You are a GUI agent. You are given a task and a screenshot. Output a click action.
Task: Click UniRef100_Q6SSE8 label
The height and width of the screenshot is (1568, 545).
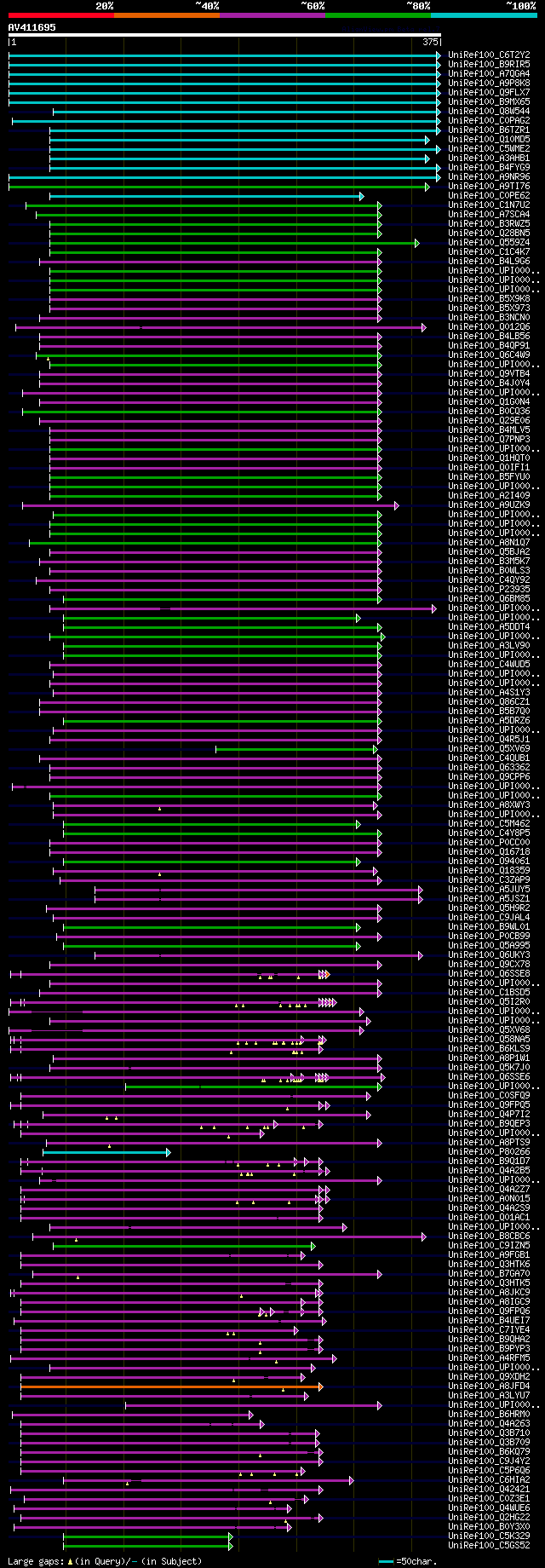coord(489,973)
